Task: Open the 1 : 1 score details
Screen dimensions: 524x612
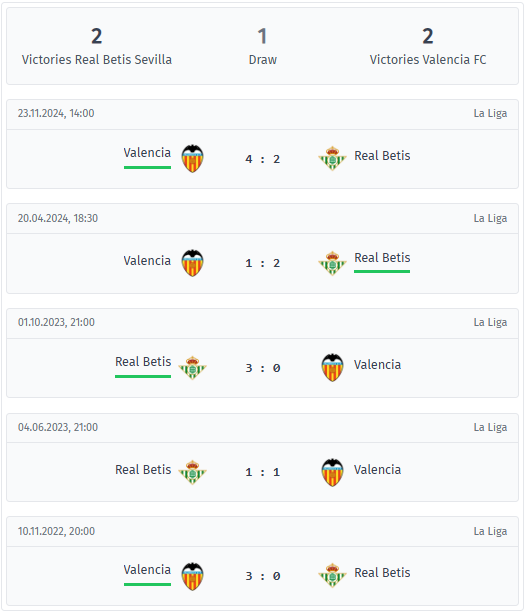Action: [x=263, y=472]
